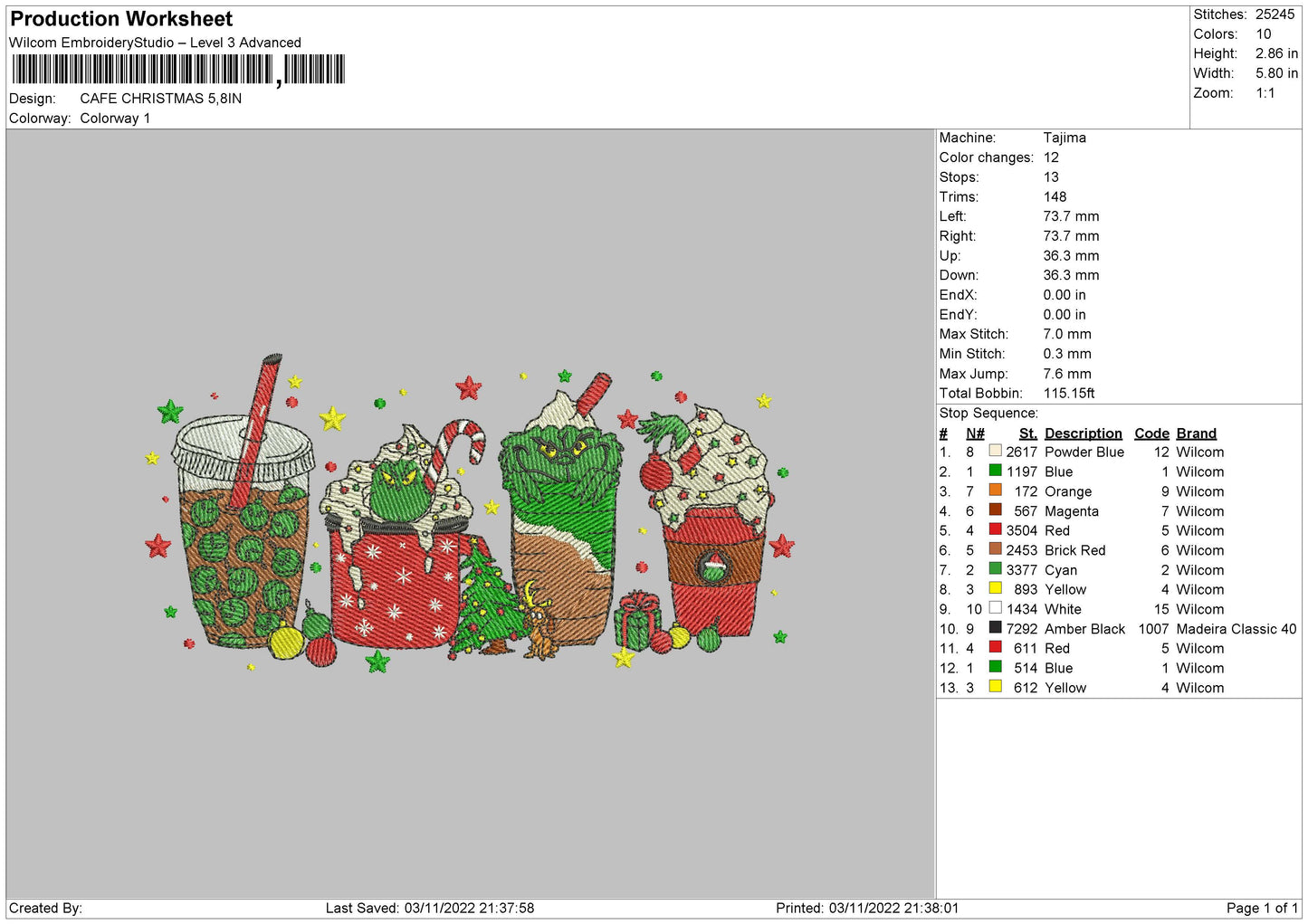Viewport: 1308px width, 924px height.
Task: Click the 'Magenta' description in stop 4
Action: coord(1072,511)
